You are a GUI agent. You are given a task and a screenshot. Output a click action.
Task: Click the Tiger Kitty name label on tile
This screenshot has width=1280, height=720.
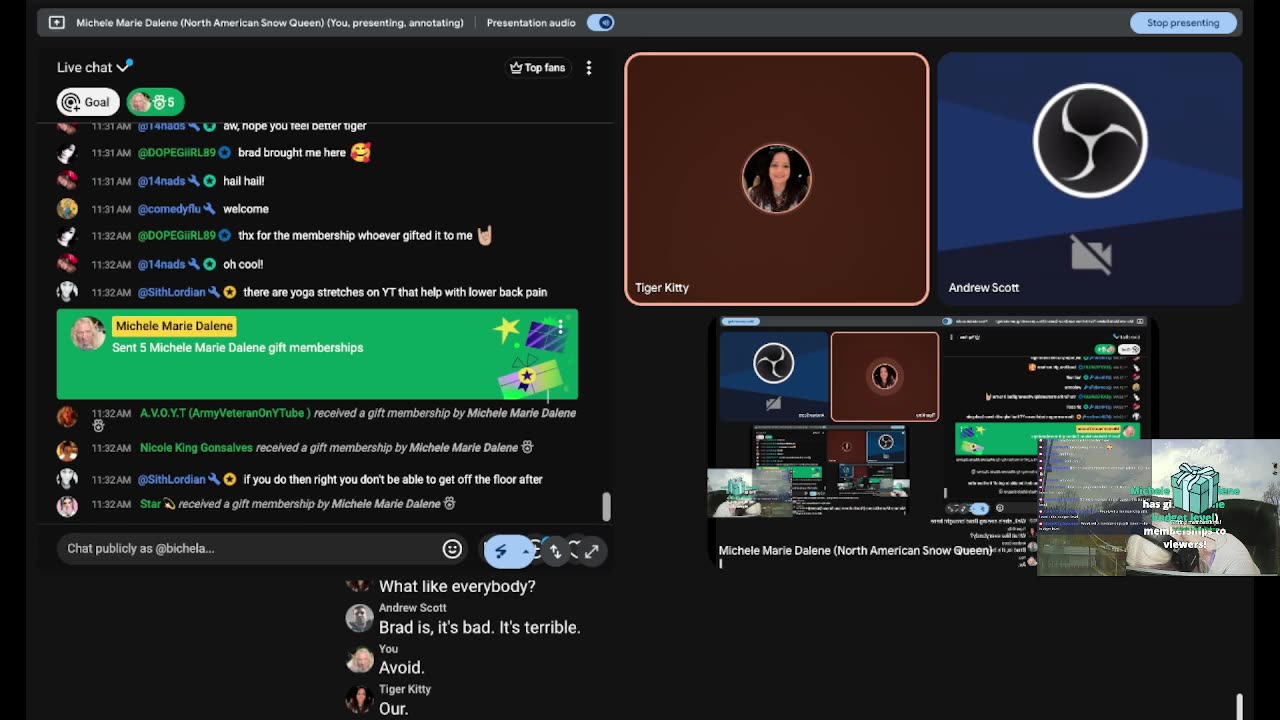[662, 287]
